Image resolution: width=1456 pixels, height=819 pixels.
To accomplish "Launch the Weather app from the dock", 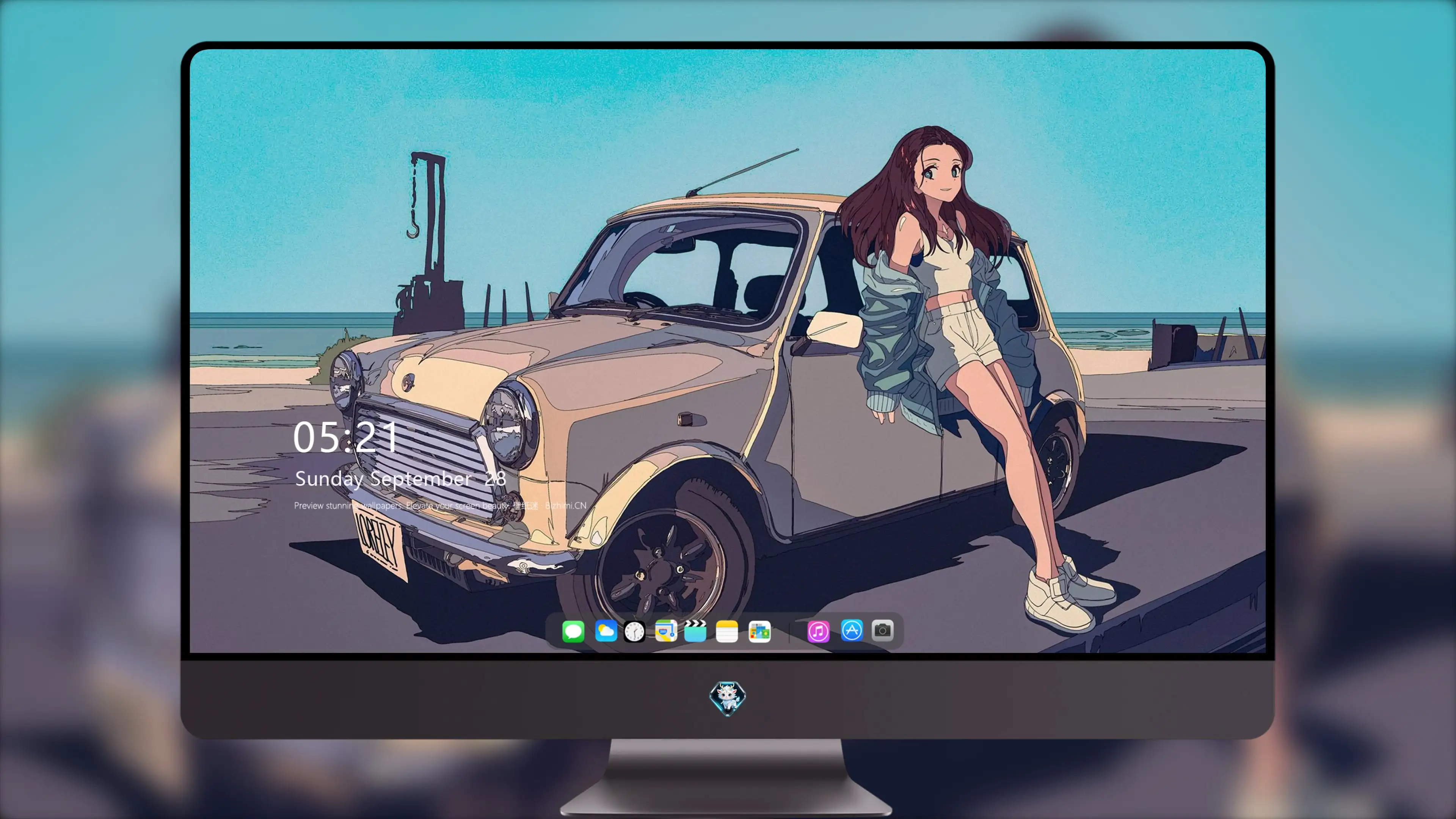I will click(606, 631).
